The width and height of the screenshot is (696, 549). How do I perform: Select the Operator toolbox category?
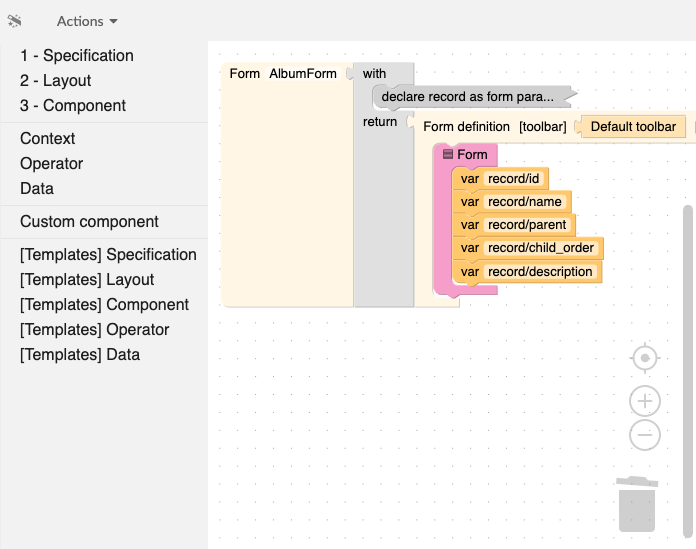click(51, 164)
